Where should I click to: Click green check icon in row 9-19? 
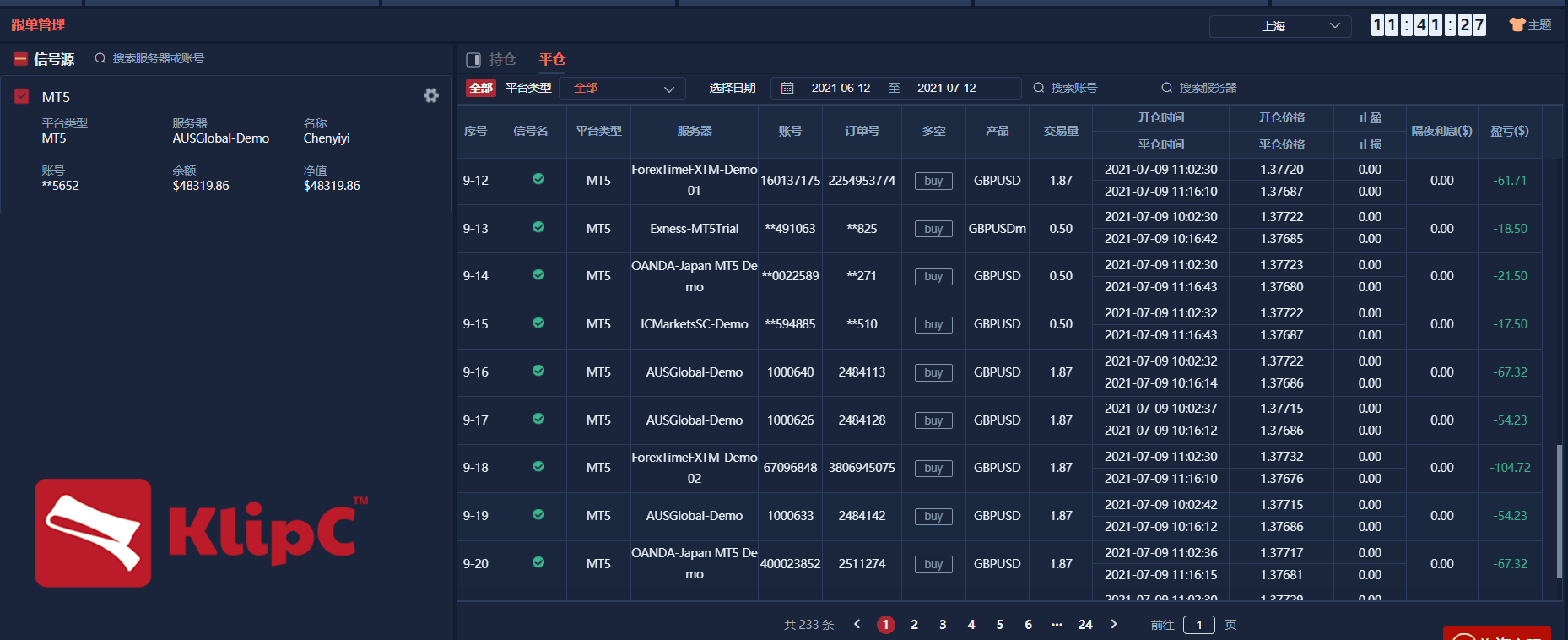click(x=538, y=515)
